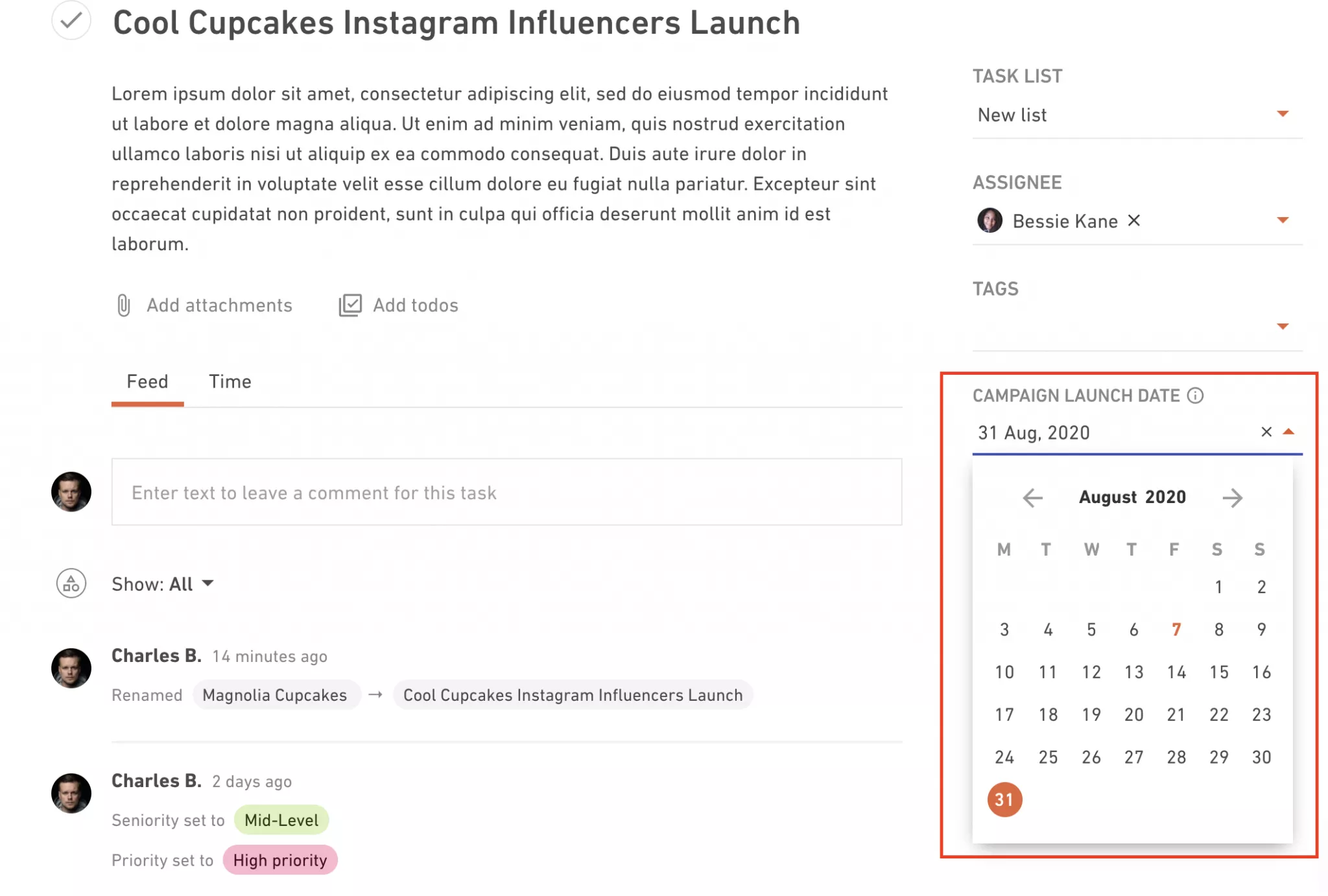Open the Campaign Launch Date info icon
The image size is (1328, 896).
click(x=1195, y=395)
